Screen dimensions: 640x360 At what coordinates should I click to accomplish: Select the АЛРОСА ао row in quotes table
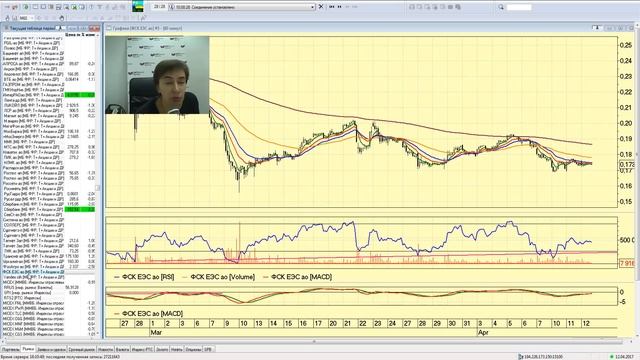[x=49, y=64]
